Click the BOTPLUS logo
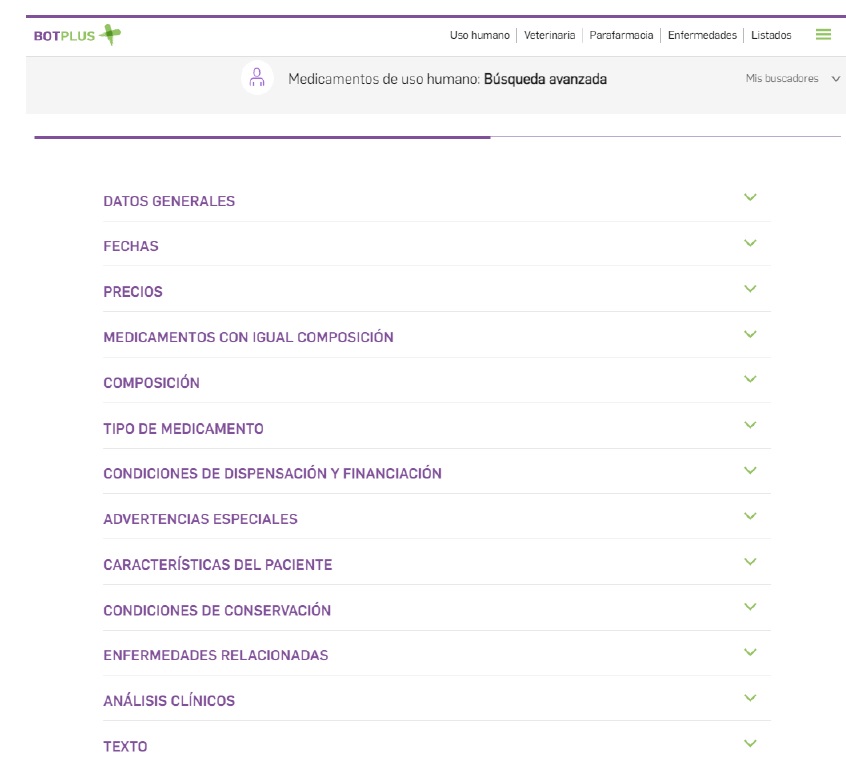This screenshot has height=783, width=846. coord(78,35)
